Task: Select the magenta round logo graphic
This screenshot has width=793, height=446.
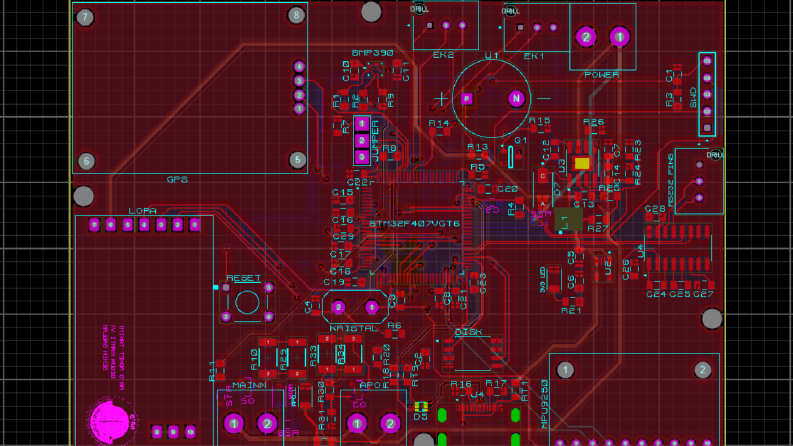Action: (x=109, y=421)
